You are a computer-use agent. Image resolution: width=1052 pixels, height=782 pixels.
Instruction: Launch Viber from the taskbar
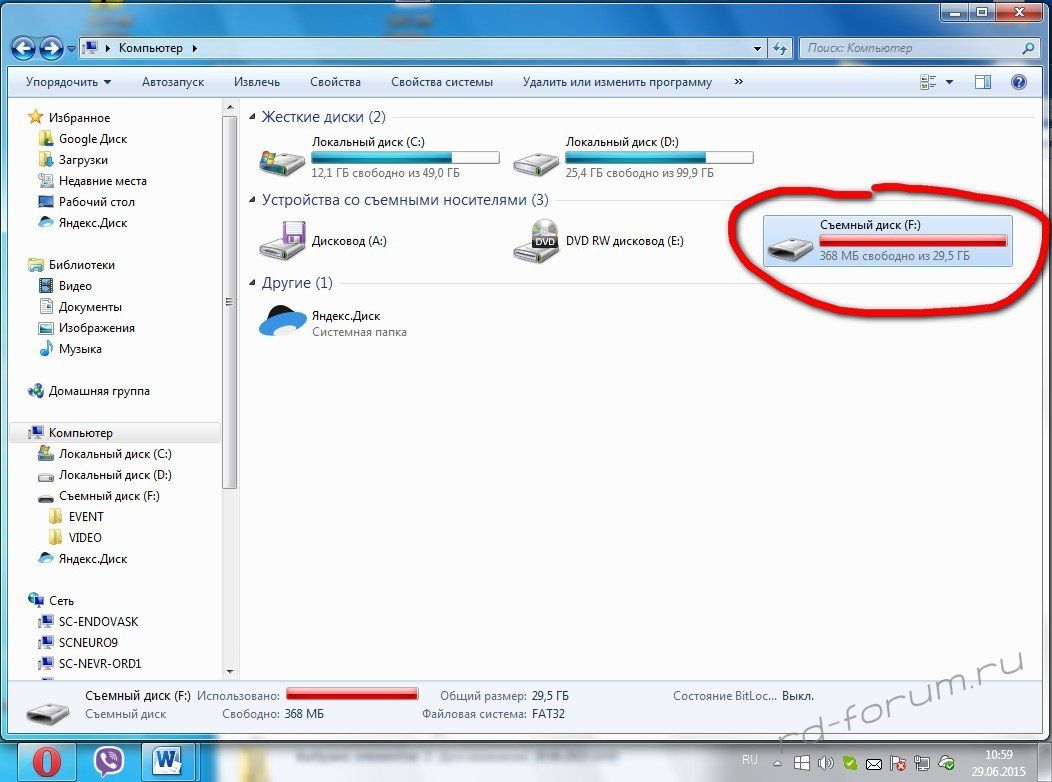point(109,761)
